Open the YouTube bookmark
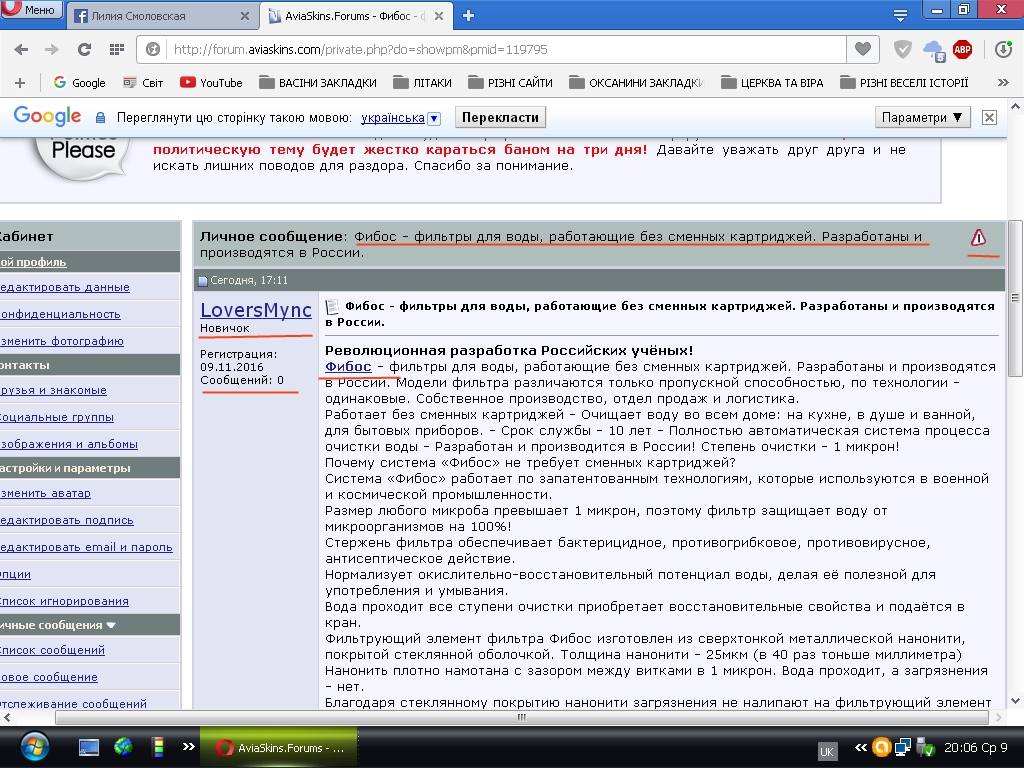The height and width of the screenshot is (768, 1024). [x=211, y=83]
